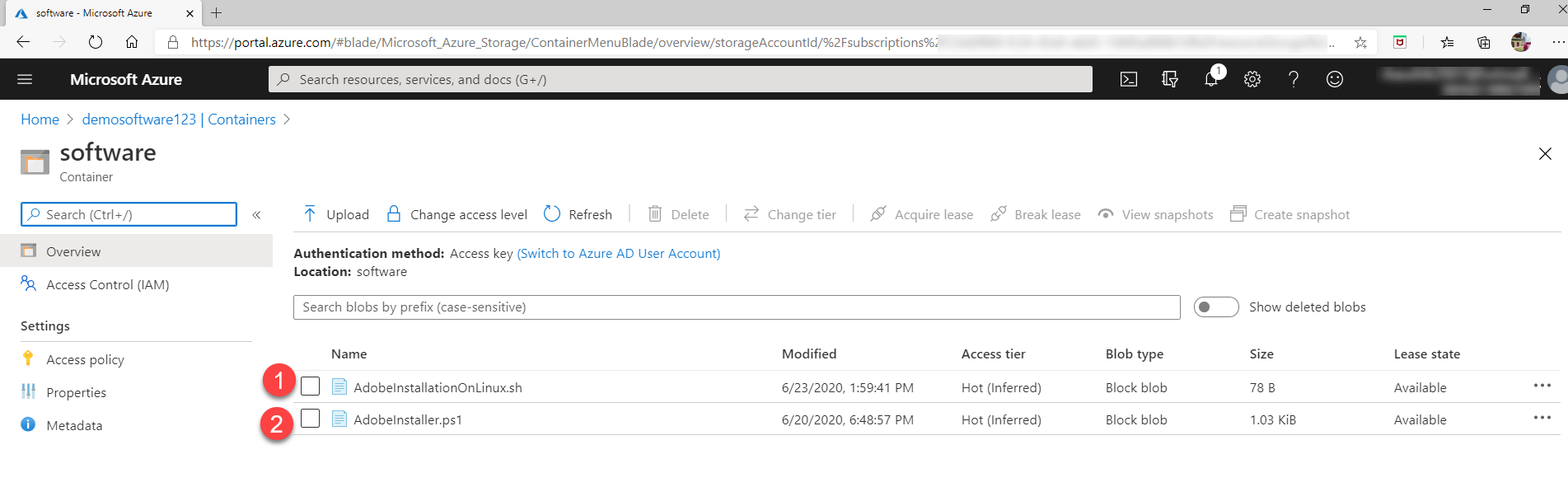Viewport: 1568px width, 487px height.
Task: Click the Delete toolbar button
Action: [x=679, y=214]
